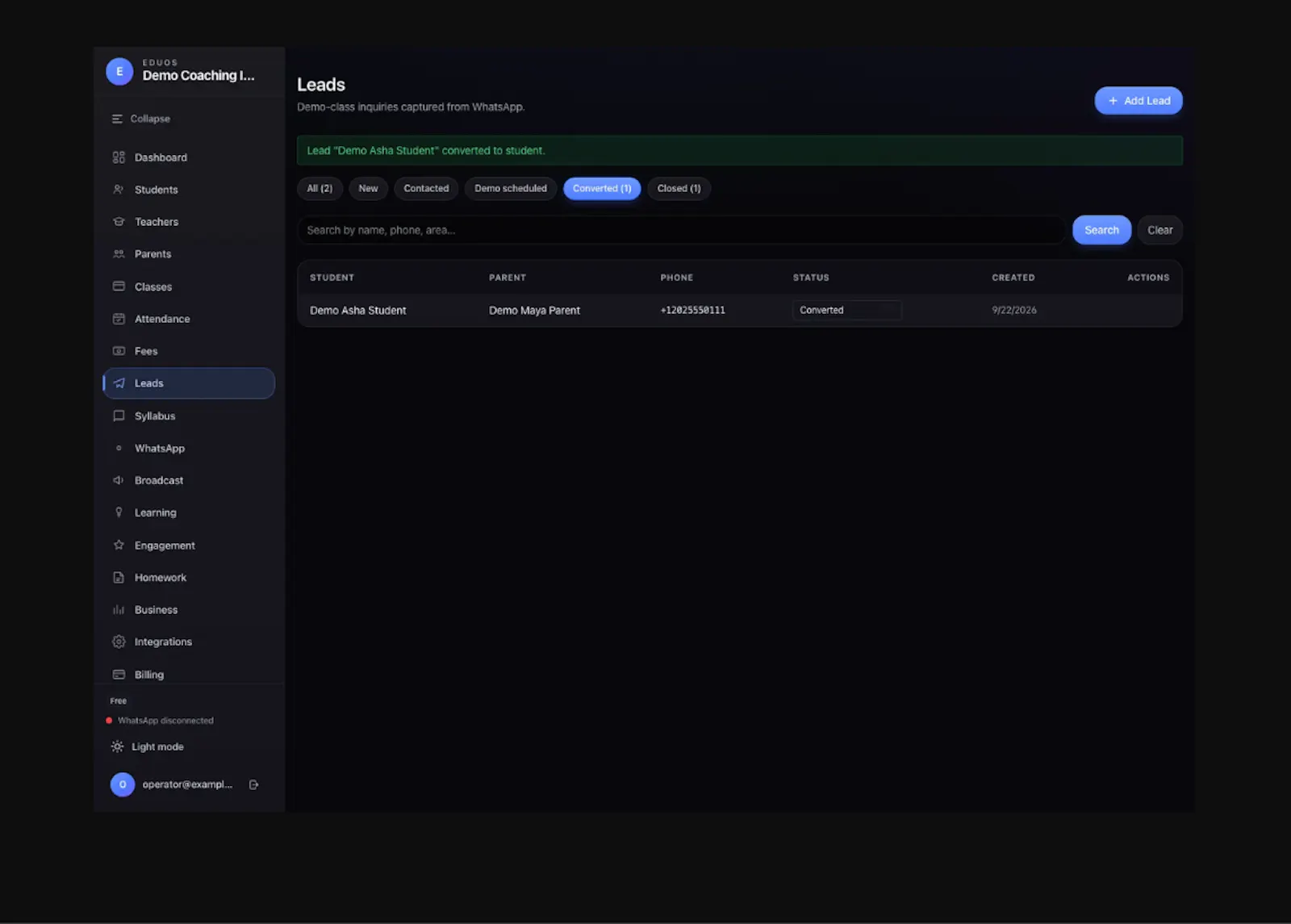Go to the Leads sidebar item

189,383
